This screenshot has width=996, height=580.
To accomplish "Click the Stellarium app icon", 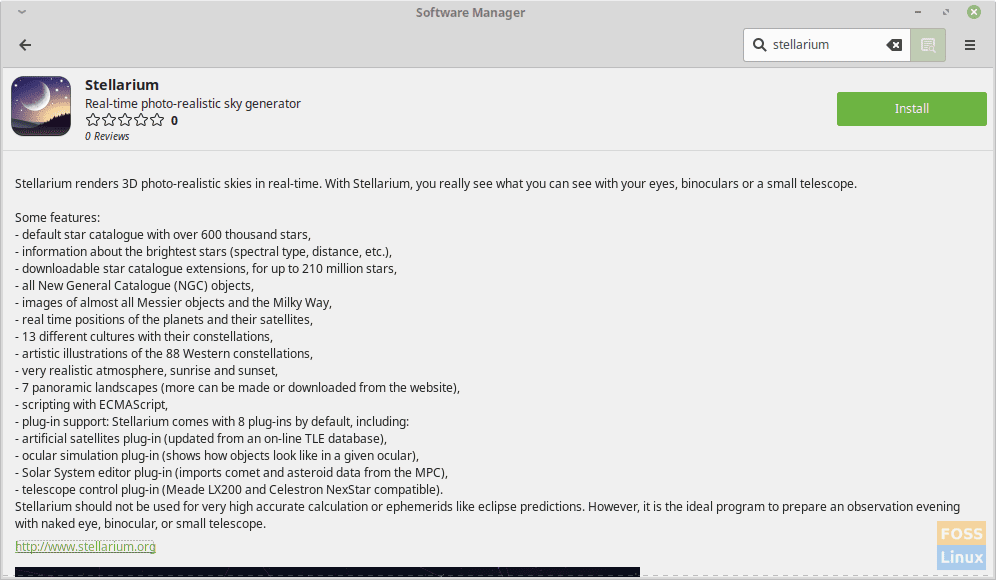I will pyautogui.click(x=41, y=106).
